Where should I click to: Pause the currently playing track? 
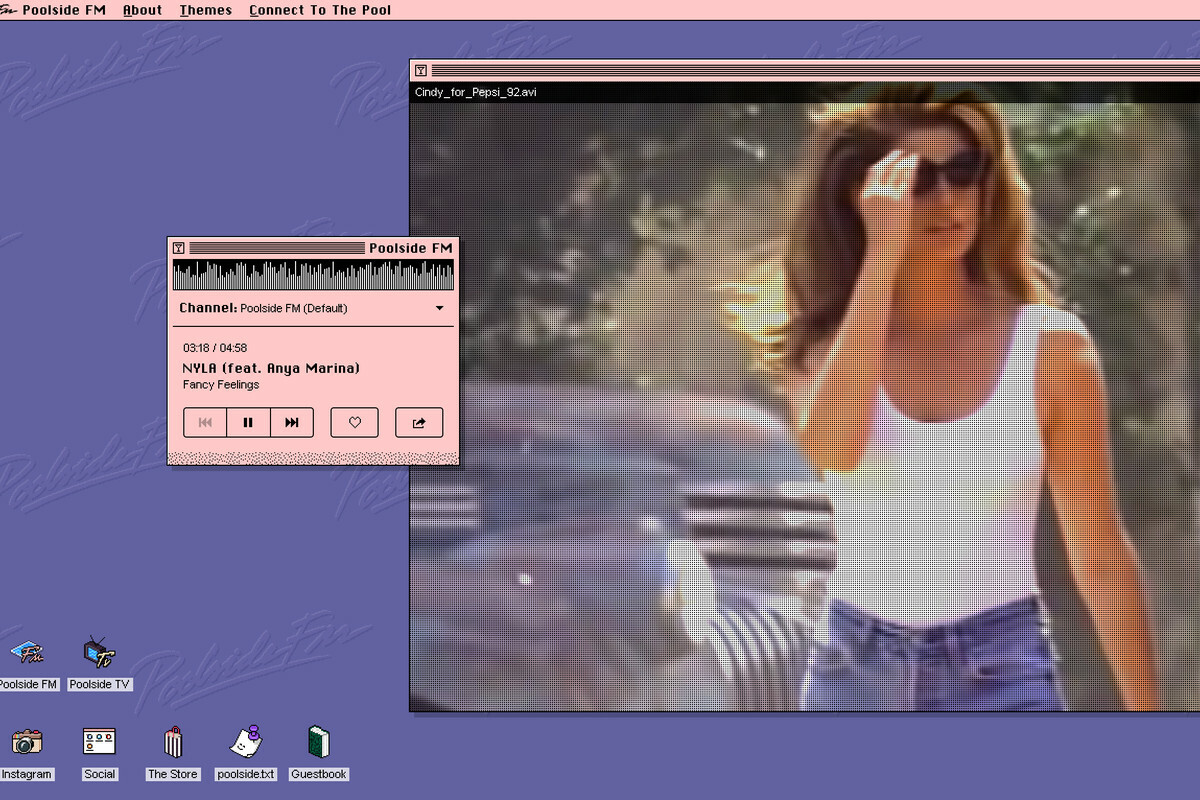(248, 423)
